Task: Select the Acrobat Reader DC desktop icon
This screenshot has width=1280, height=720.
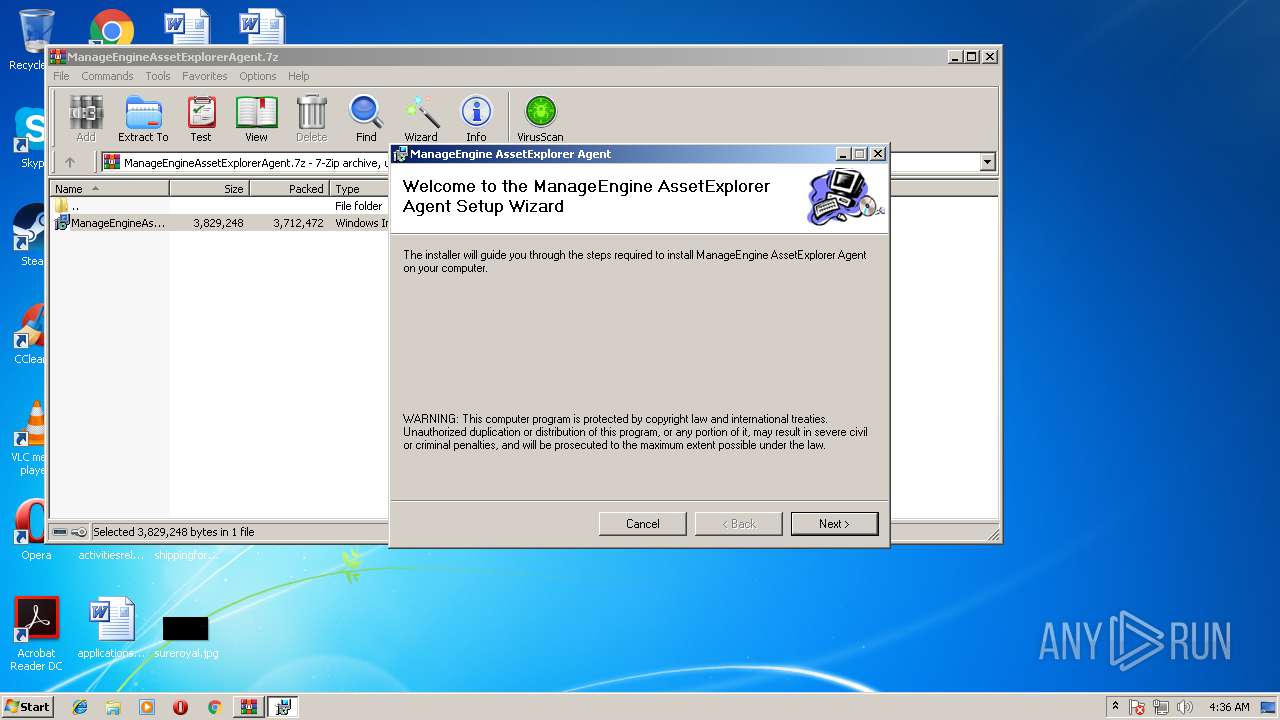Action: pyautogui.click(x=37, y=634)
